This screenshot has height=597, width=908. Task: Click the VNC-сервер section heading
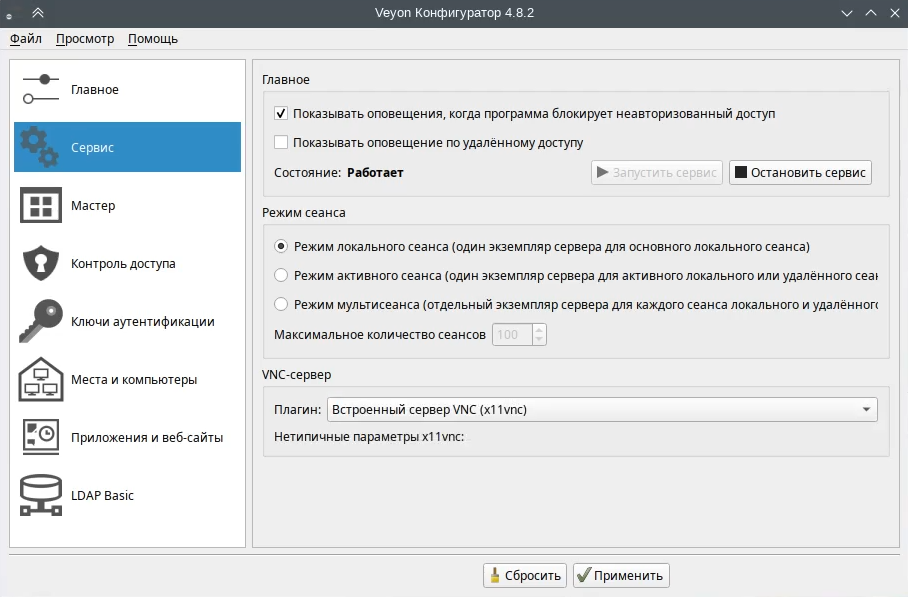pyautogui.click(x=296, y=375)
